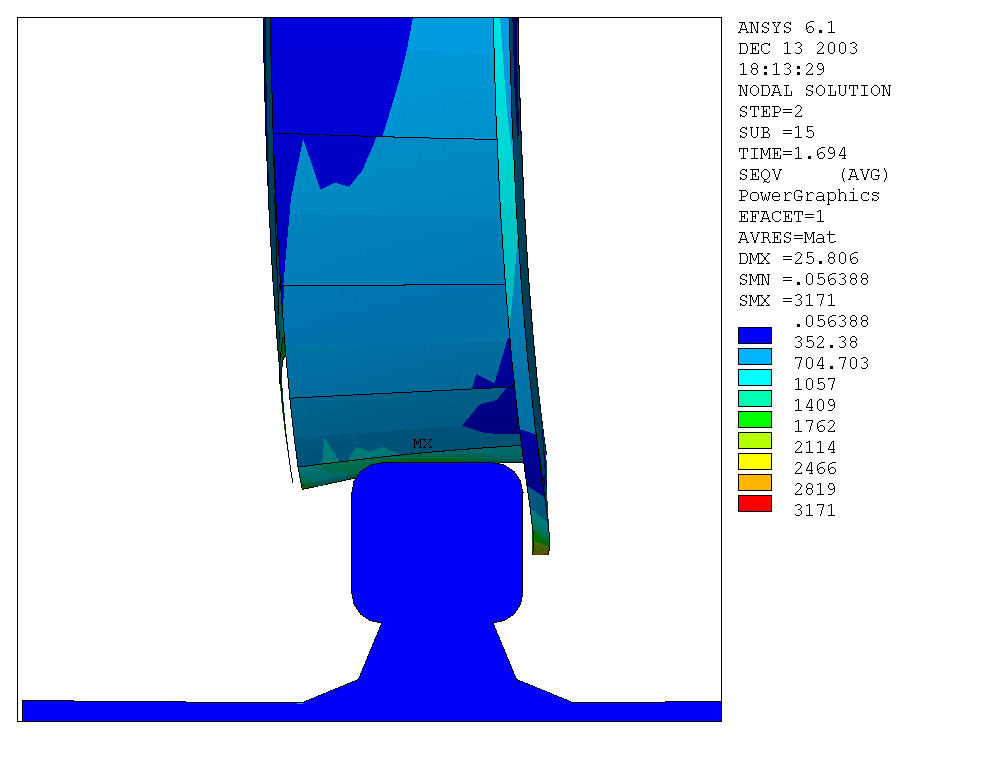
Task: Click the yellow legend swatch
Action: point(754,461)
